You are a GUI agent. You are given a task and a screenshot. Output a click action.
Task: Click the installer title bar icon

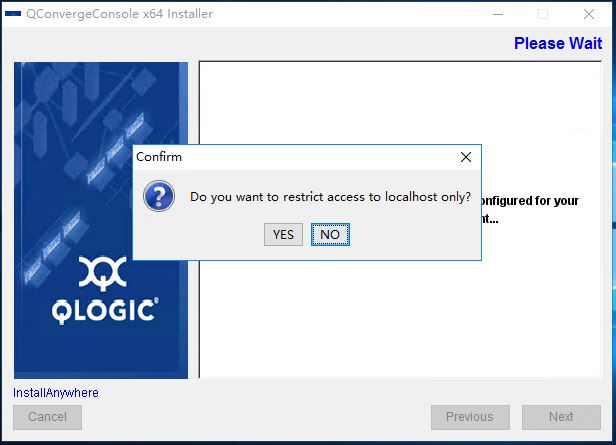[x=13, y=14]
